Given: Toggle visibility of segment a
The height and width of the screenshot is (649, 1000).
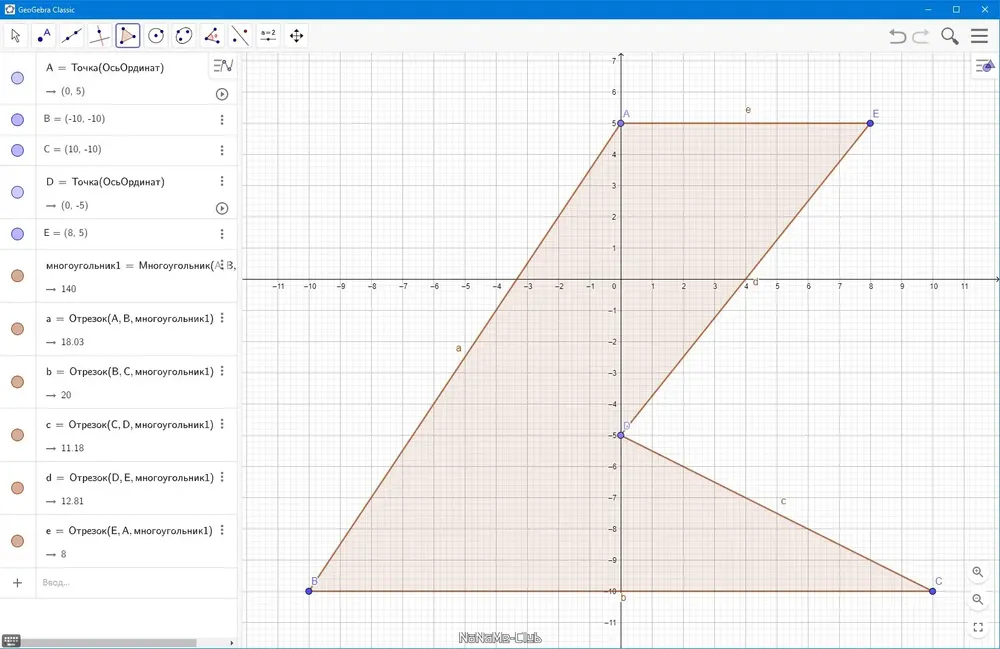Looking at the screenshot, I should pos(18,329).
